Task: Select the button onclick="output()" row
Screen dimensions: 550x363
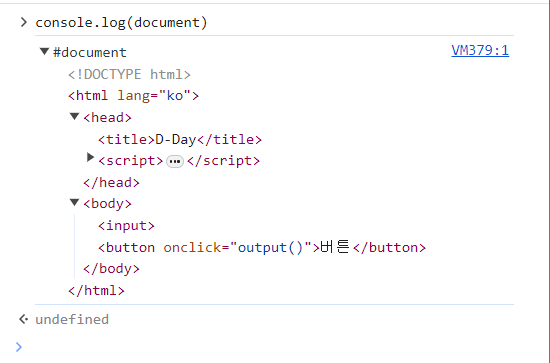Action: [x=262, y=247]
